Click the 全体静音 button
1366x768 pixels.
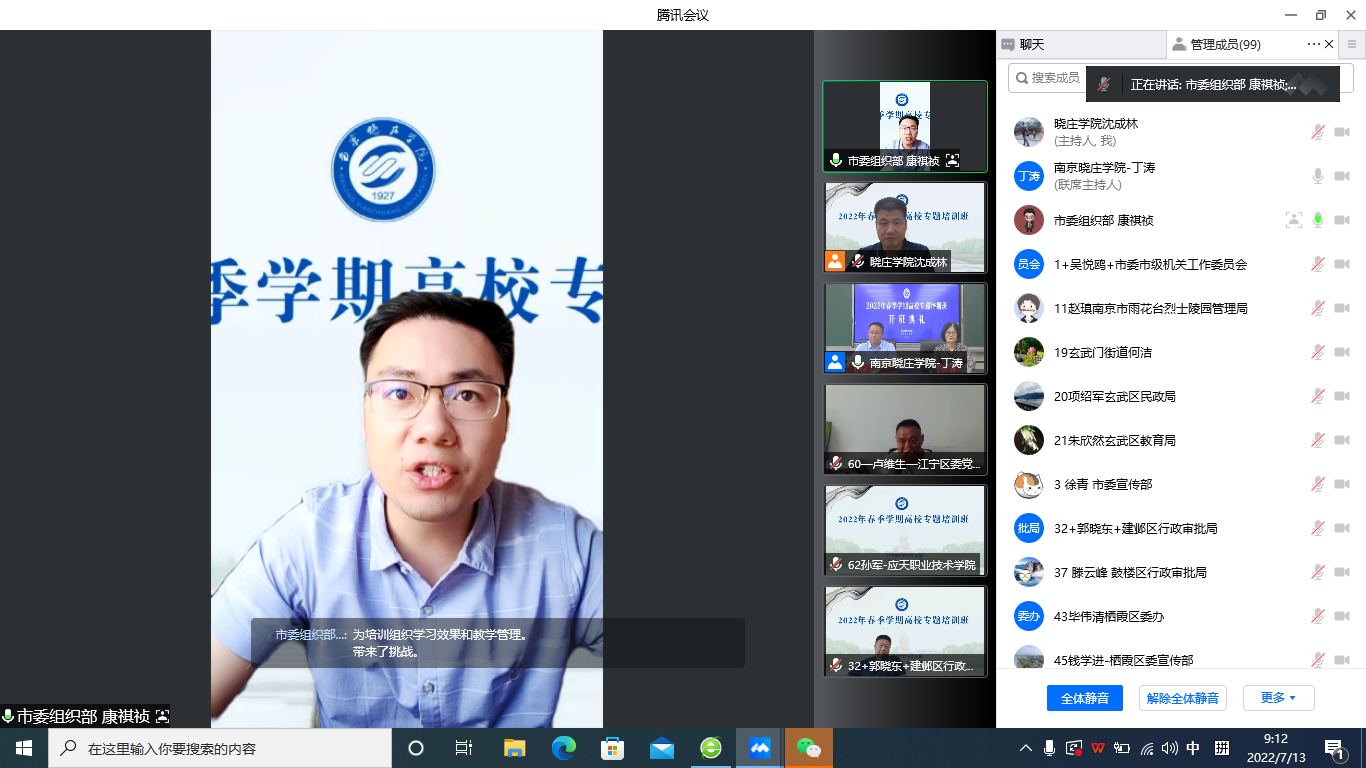[x=1084, y=698]
